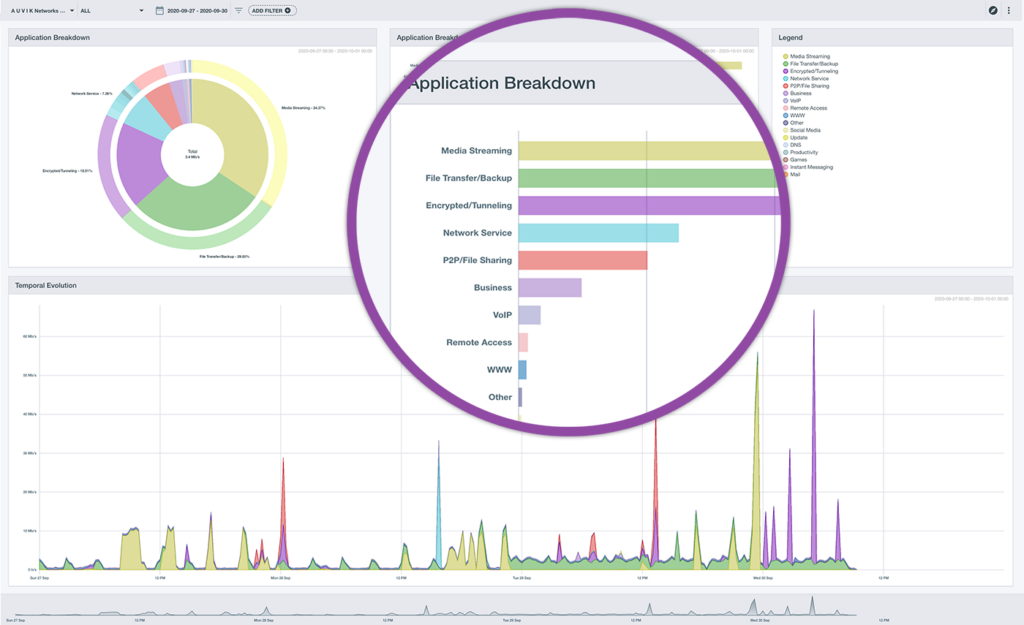Screen dimensions: 1024x625
Task: Click the File Transfer/Backup legend dot
Action: click(x=786, y=64)
